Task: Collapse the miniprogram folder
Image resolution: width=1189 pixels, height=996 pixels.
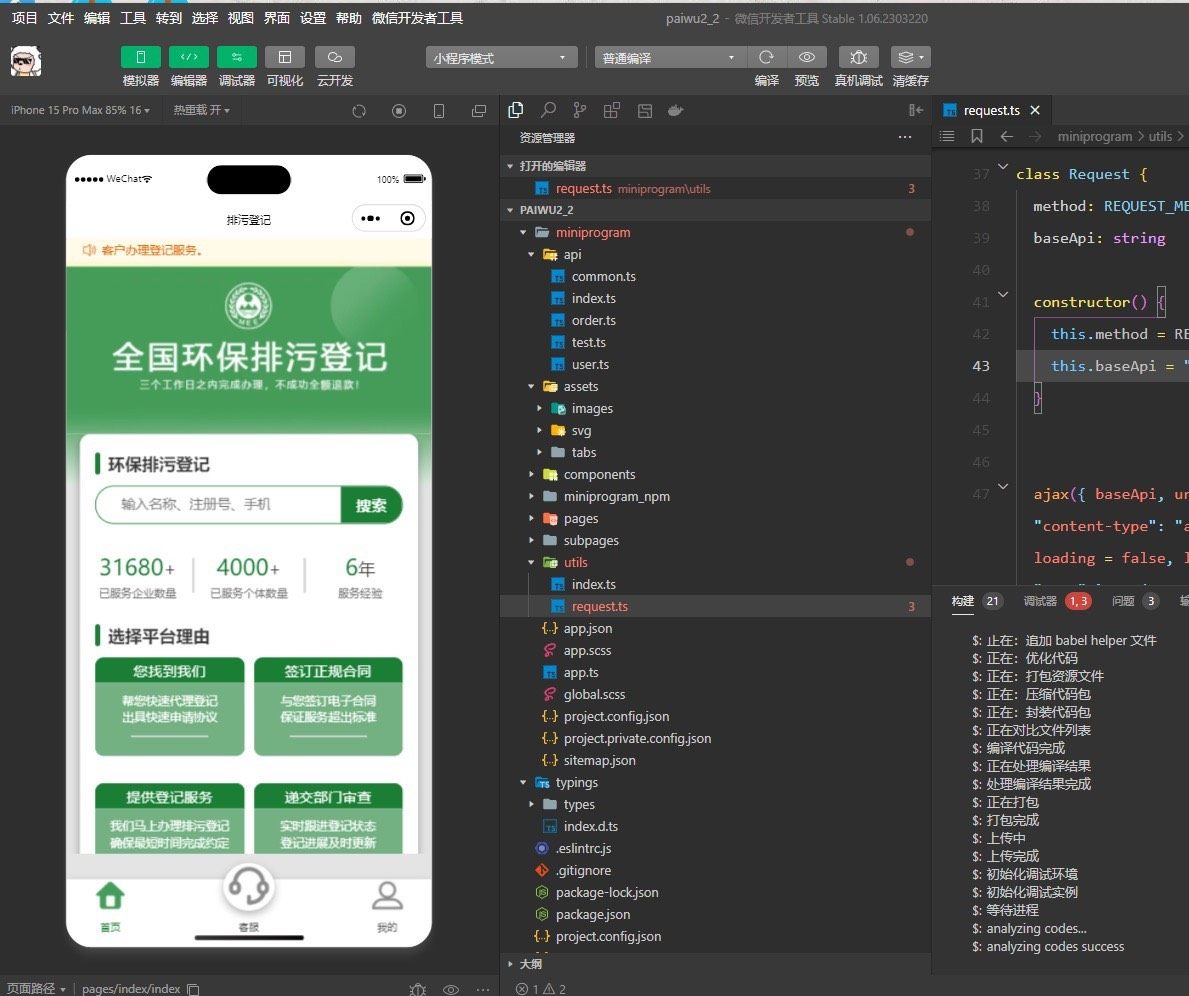Action: point(523,232)
